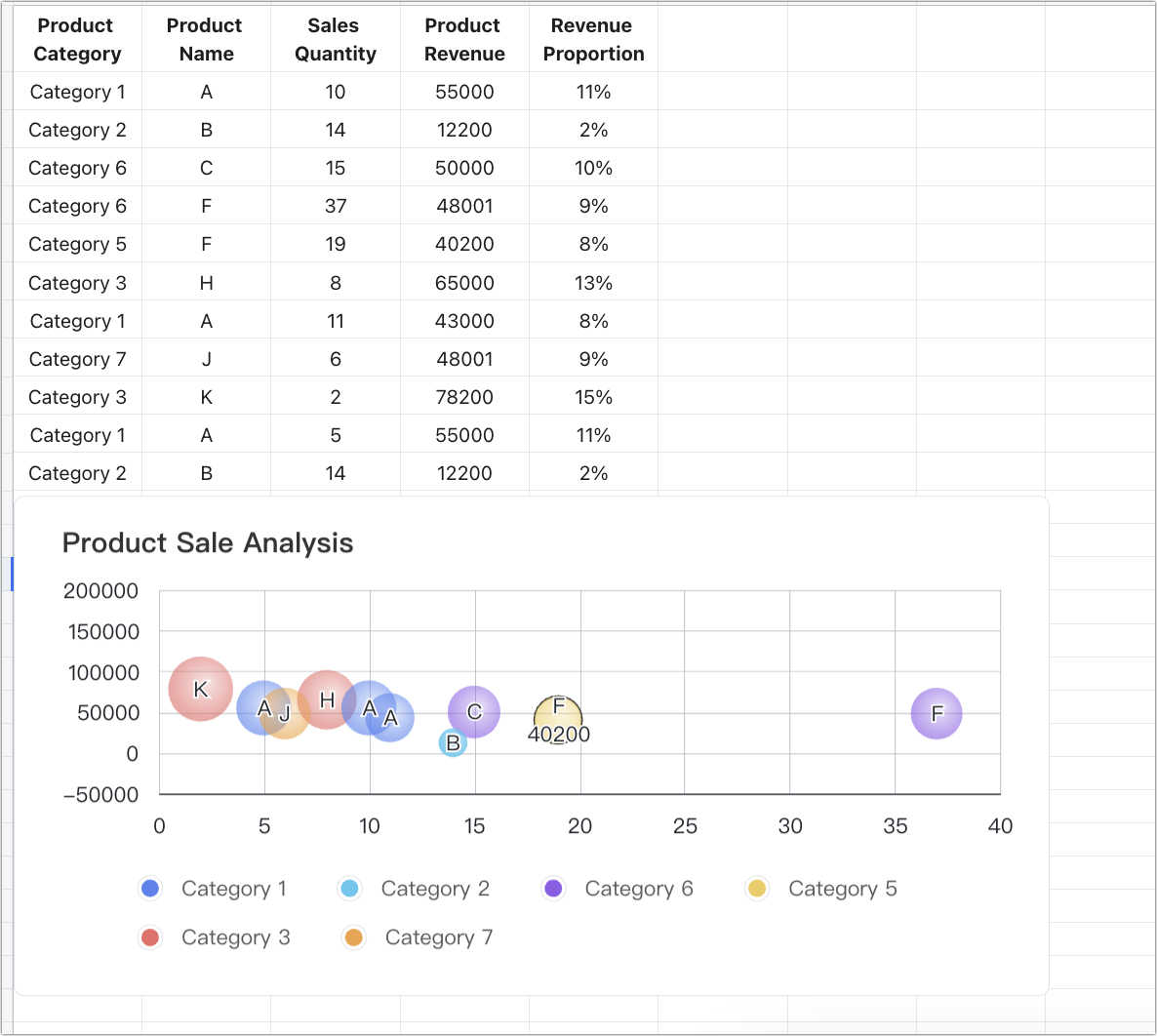Click the Revenue Proportion column header
Image resolution: width=1157 pixels, height=1036 pixels.
(593, 39)
